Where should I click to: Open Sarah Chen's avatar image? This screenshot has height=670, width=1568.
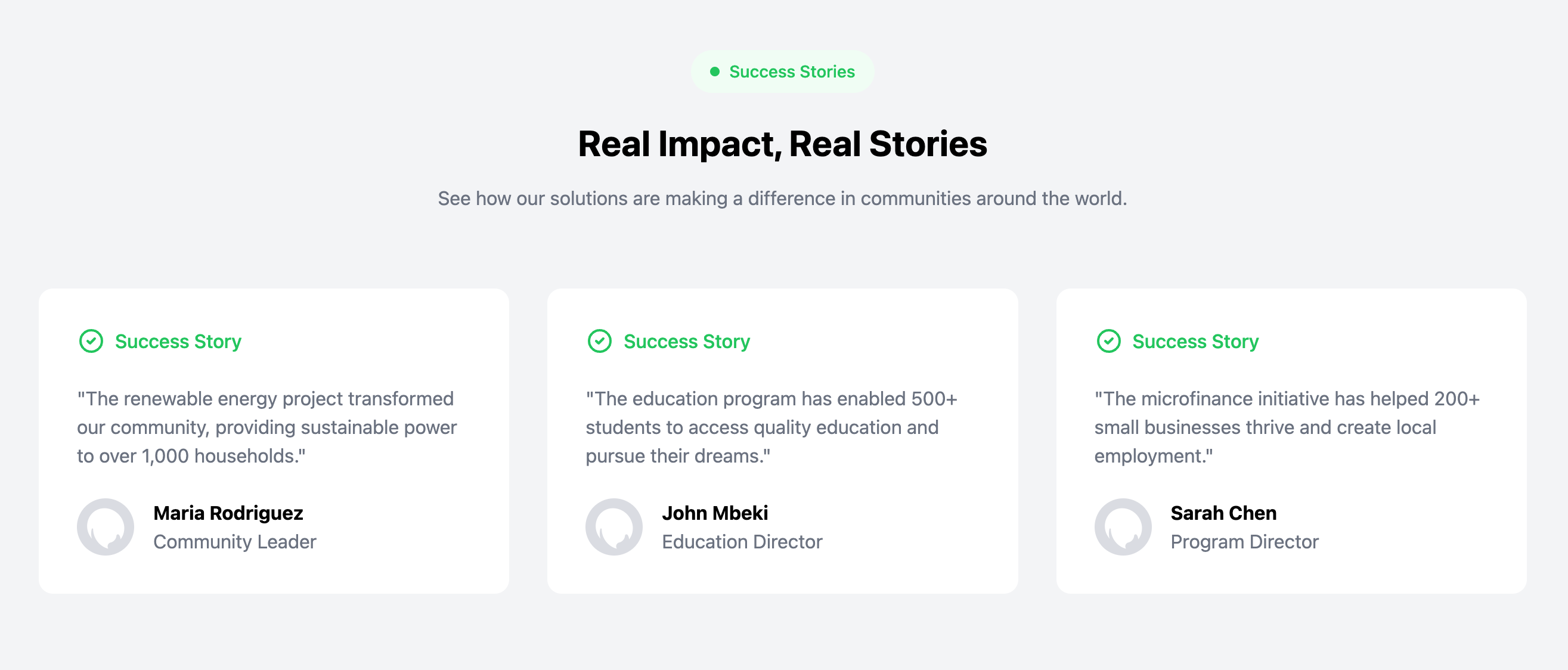[x=1123, y=527]
